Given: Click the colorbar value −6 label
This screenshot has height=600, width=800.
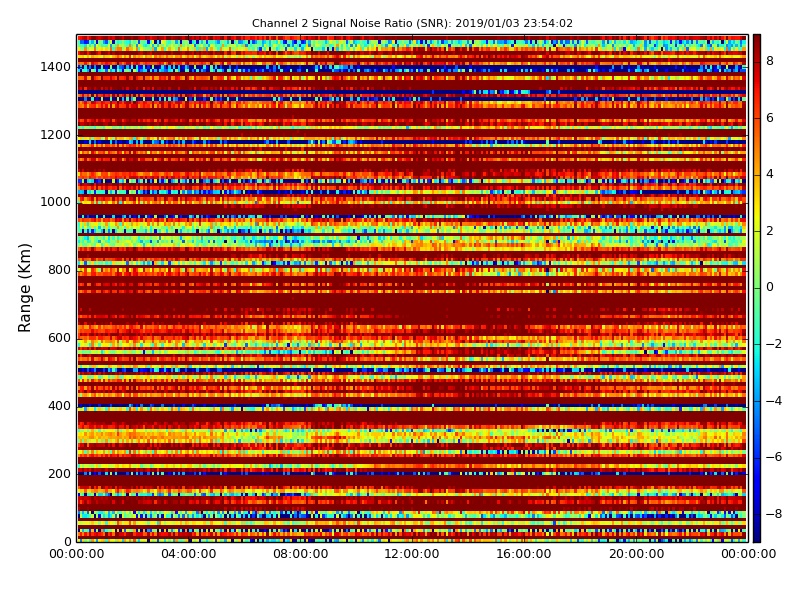Looking at the screenshot, I should click(x=773, y=457).
